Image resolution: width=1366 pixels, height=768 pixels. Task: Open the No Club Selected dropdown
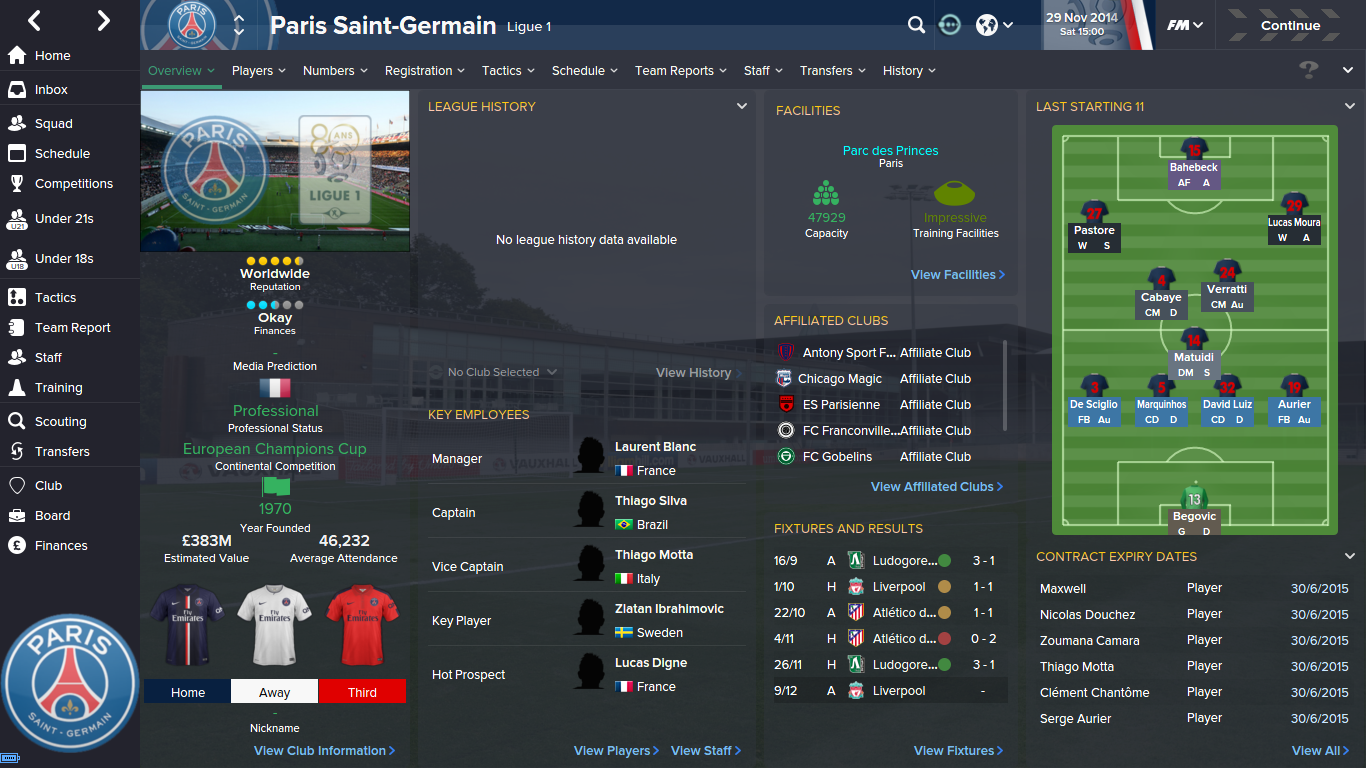[493, 372]
